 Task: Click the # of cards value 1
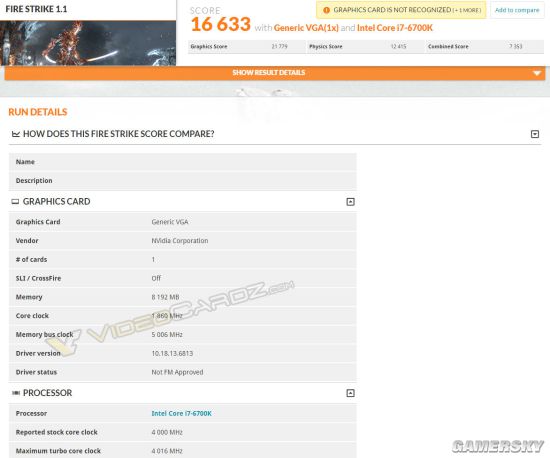(153, 260)
